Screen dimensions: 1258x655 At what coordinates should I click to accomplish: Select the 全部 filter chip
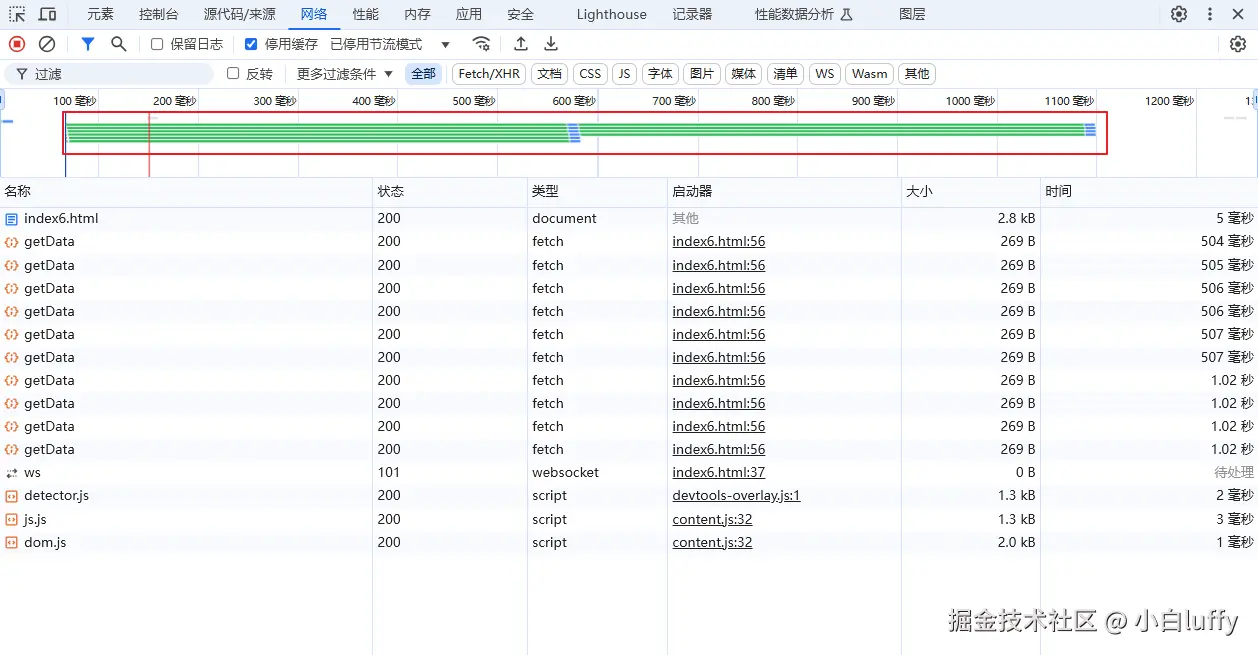pos(424,74)
